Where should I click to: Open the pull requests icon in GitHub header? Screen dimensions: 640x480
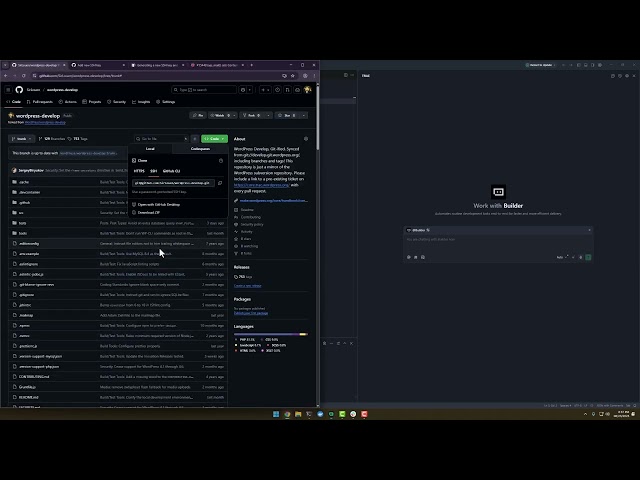pyautogui.click(x=287, y=90)
